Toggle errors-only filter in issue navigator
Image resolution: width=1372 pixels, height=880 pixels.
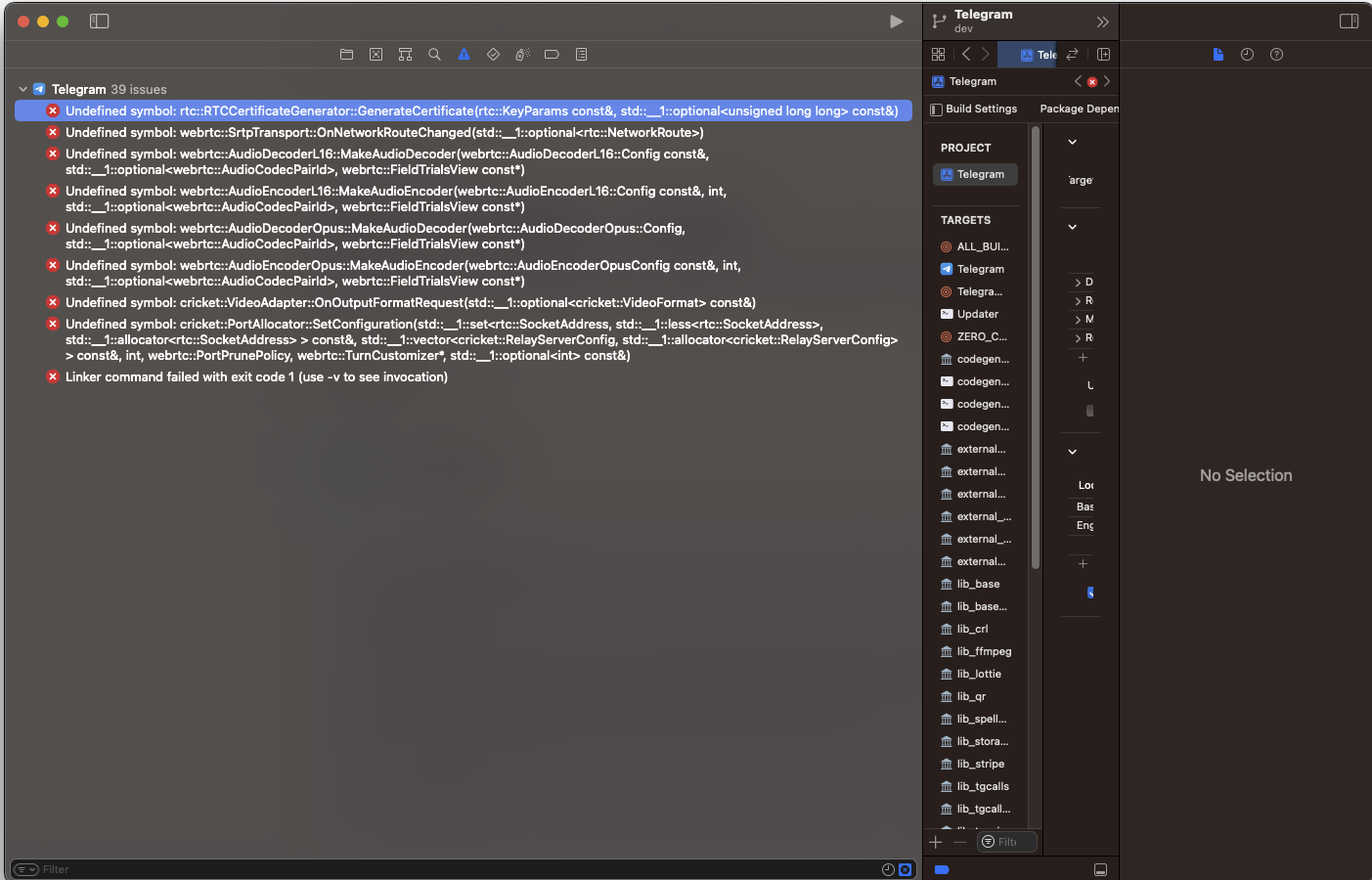[x=905, y=869]
